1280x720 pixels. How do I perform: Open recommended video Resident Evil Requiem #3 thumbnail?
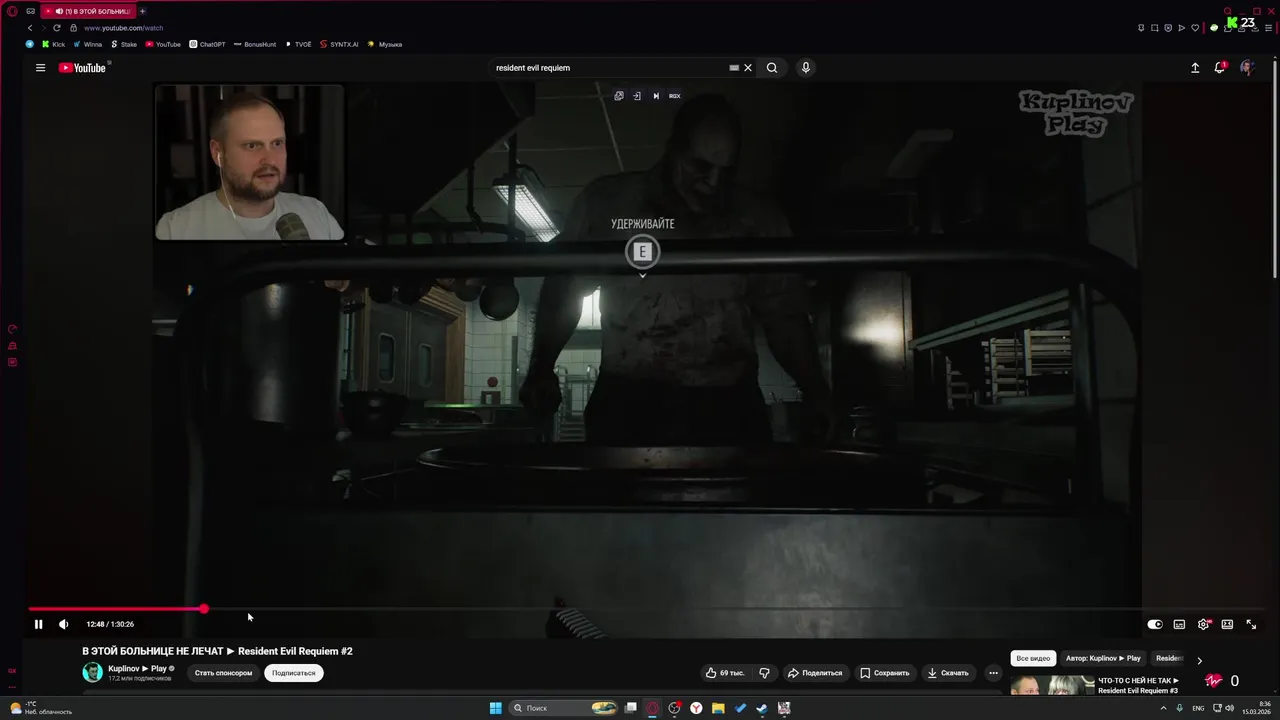click(1052, 686)
